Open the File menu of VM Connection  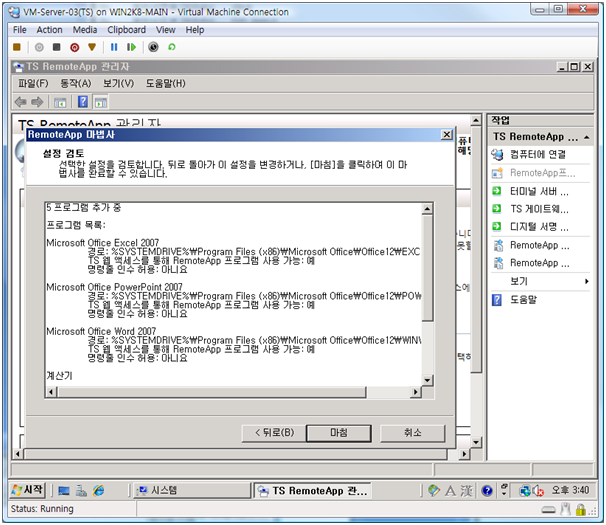coord(20,30)
